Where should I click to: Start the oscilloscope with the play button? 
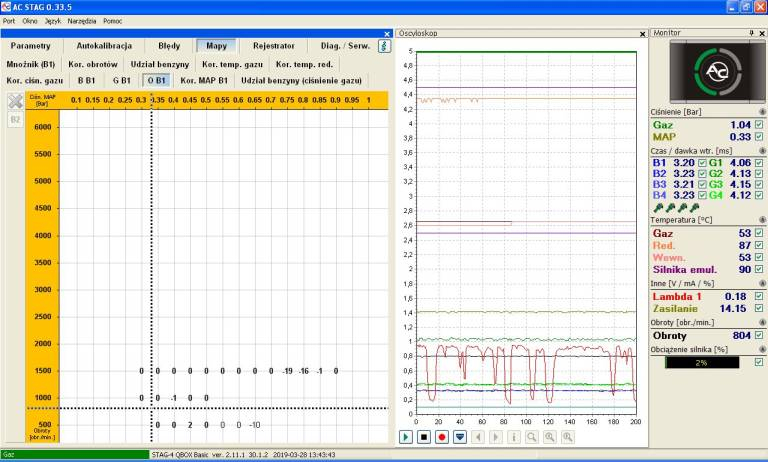[x=406, y=437]
